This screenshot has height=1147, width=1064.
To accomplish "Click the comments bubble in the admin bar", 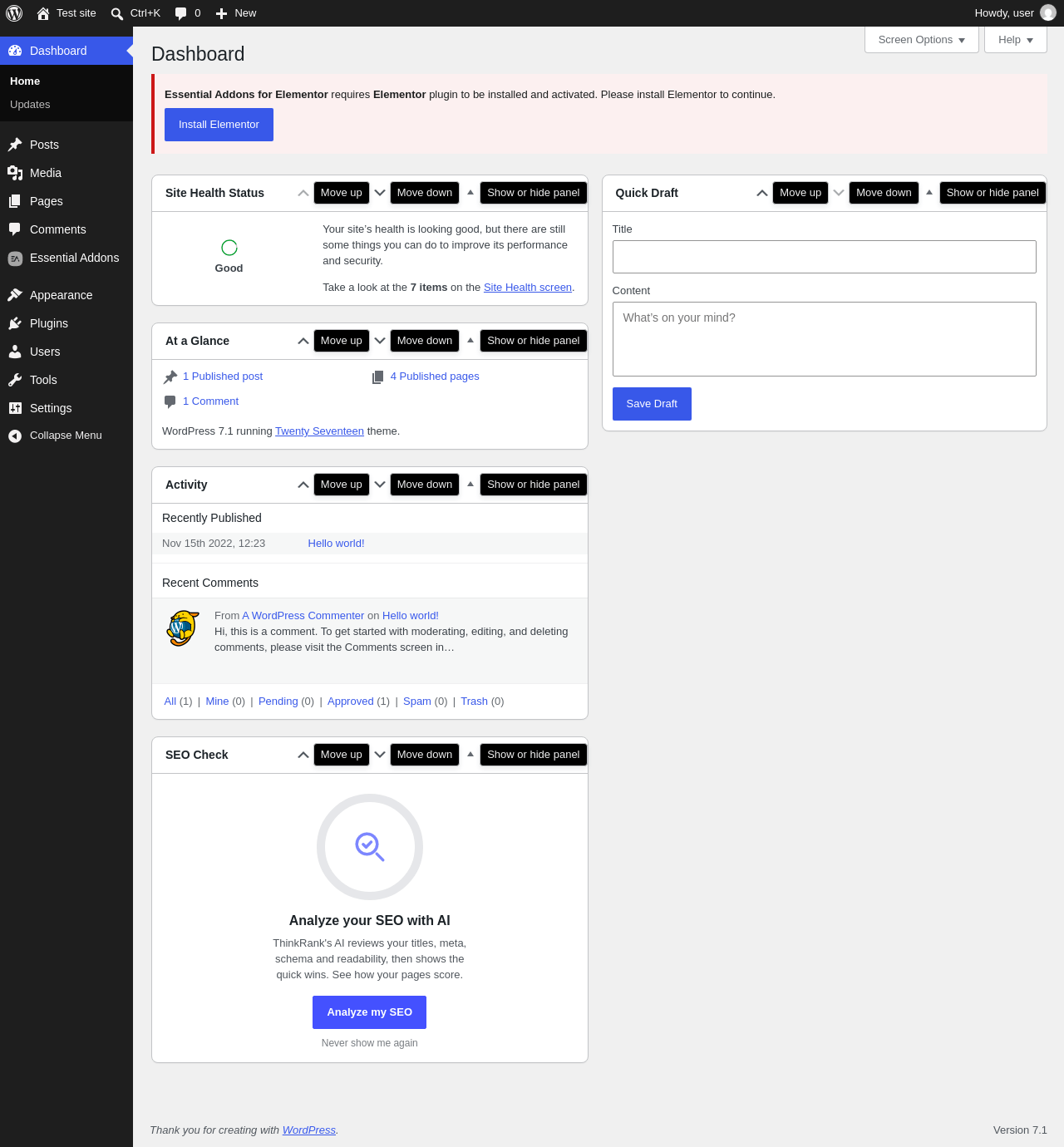I will point(180,13).
